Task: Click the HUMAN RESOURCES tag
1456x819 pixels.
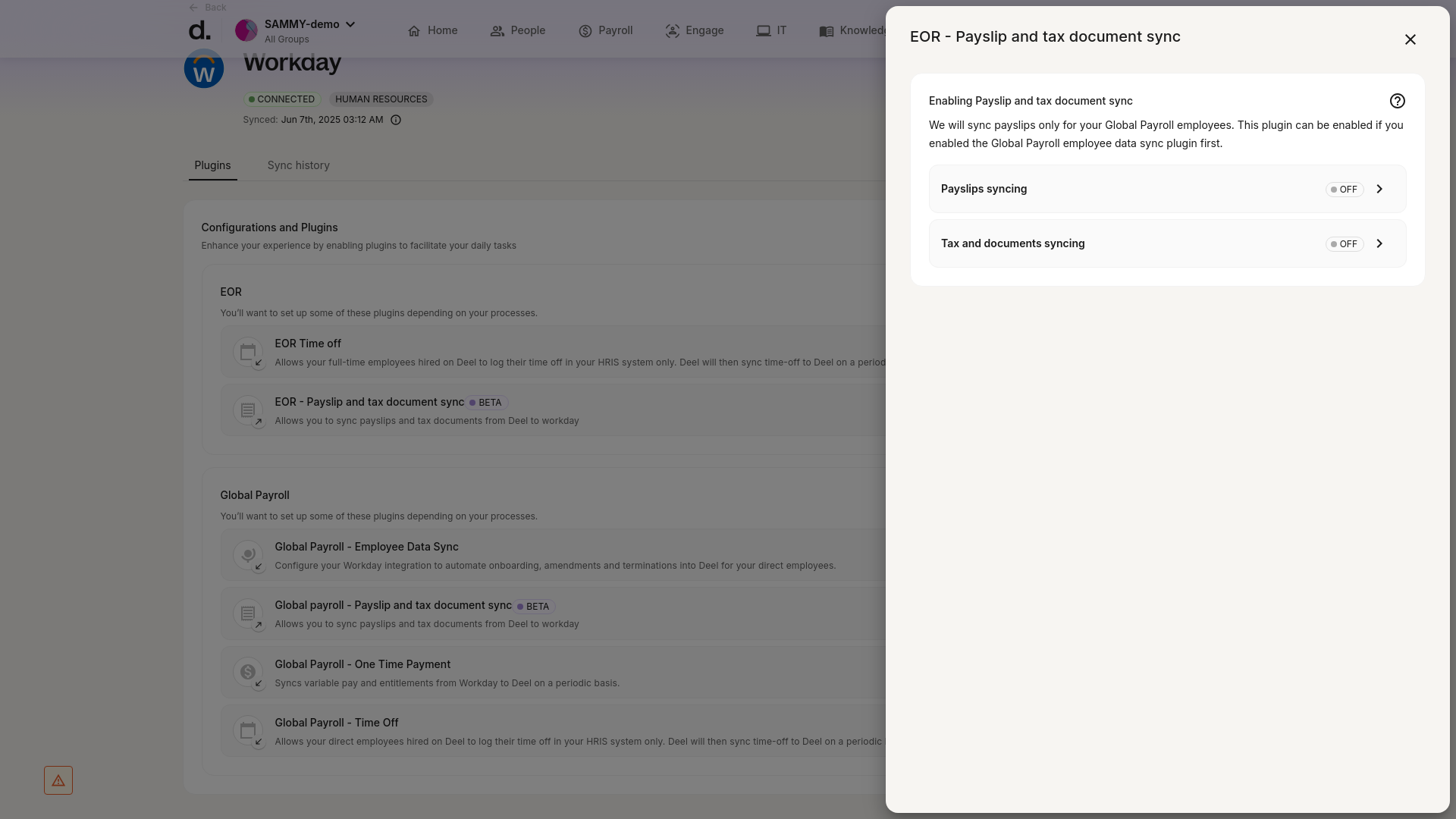Action: pyautogui.click(x=381, y=99)
